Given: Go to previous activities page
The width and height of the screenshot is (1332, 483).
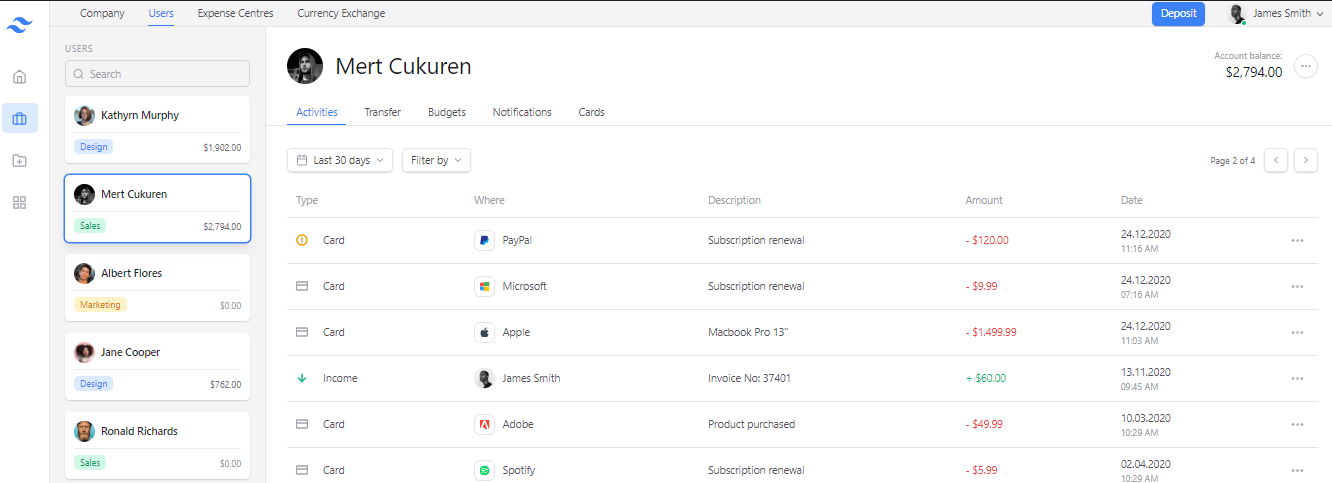Looking at the screenshot, I should (1276, 160).
